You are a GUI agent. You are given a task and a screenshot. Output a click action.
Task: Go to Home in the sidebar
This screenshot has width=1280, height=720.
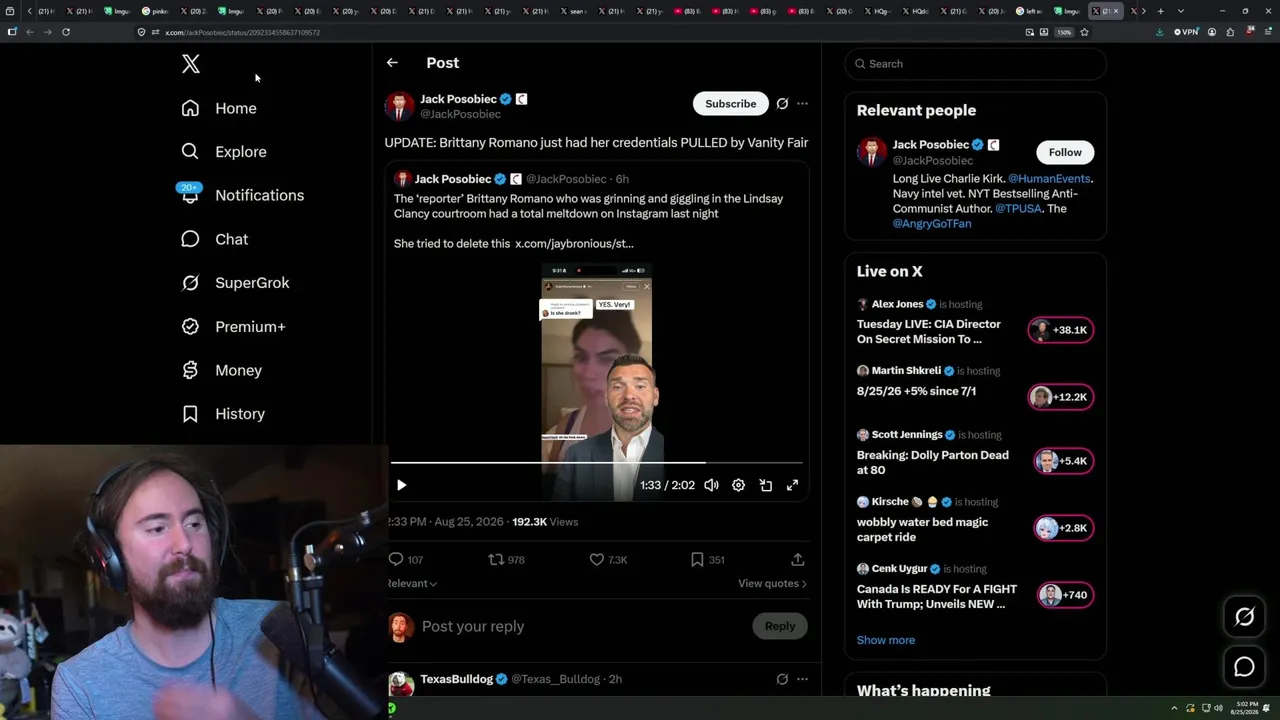point(219,108)
